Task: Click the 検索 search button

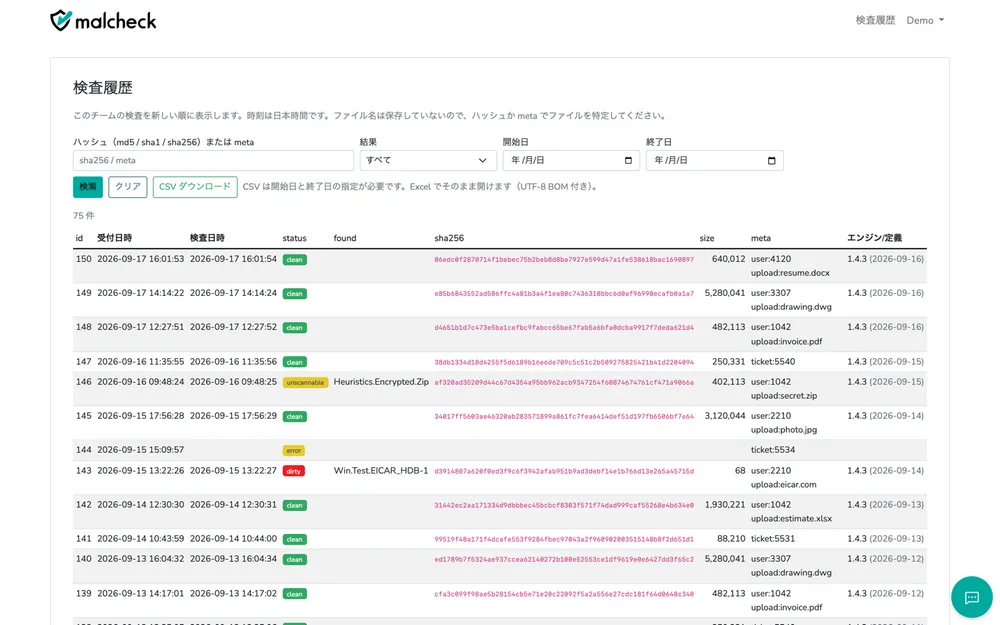Action: coord(88,187)
